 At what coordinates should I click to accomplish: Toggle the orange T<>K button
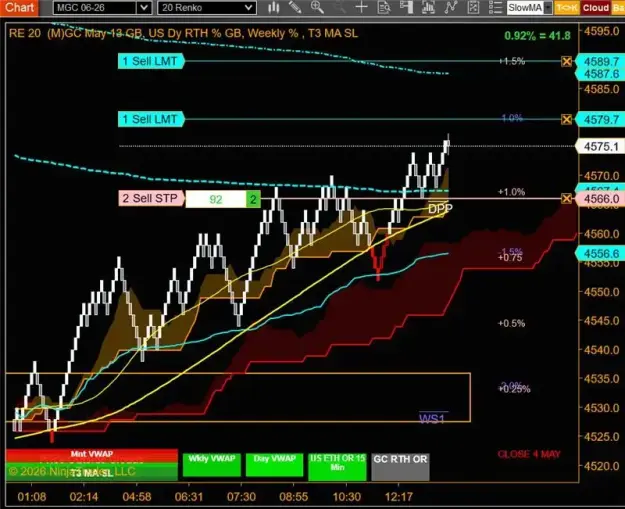567,8
